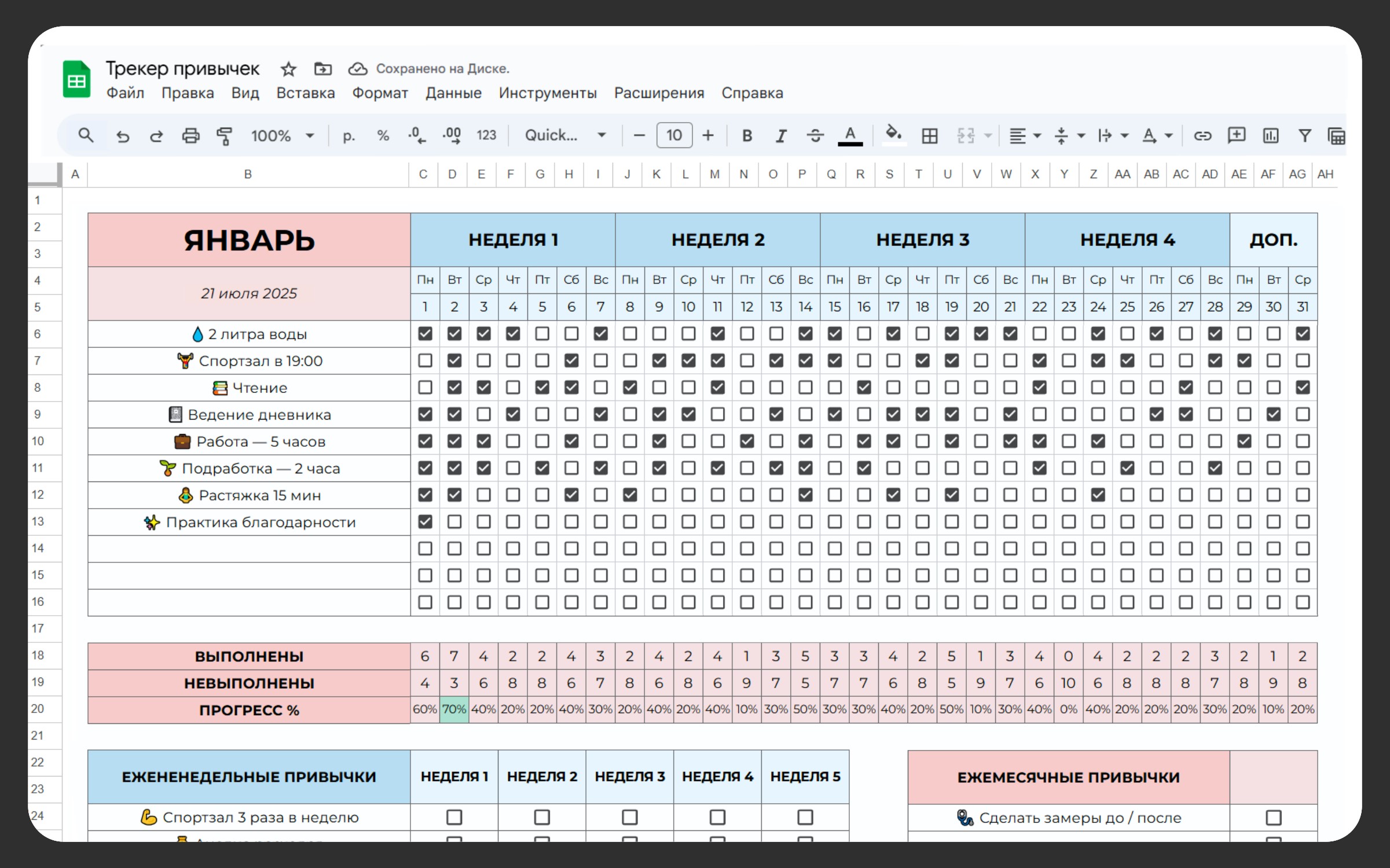The width and height of the screenshot is (1390, 868).
Task: Create a filter
Action: point(1305,136)
